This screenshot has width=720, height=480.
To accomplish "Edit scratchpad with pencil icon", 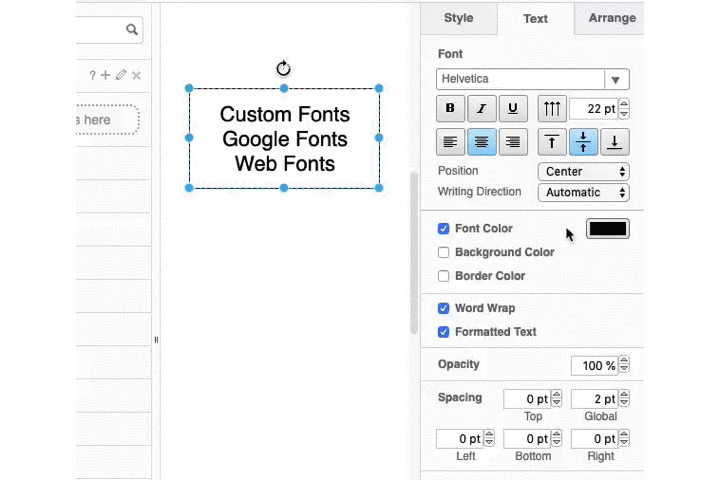I will (x=121, y=75).
